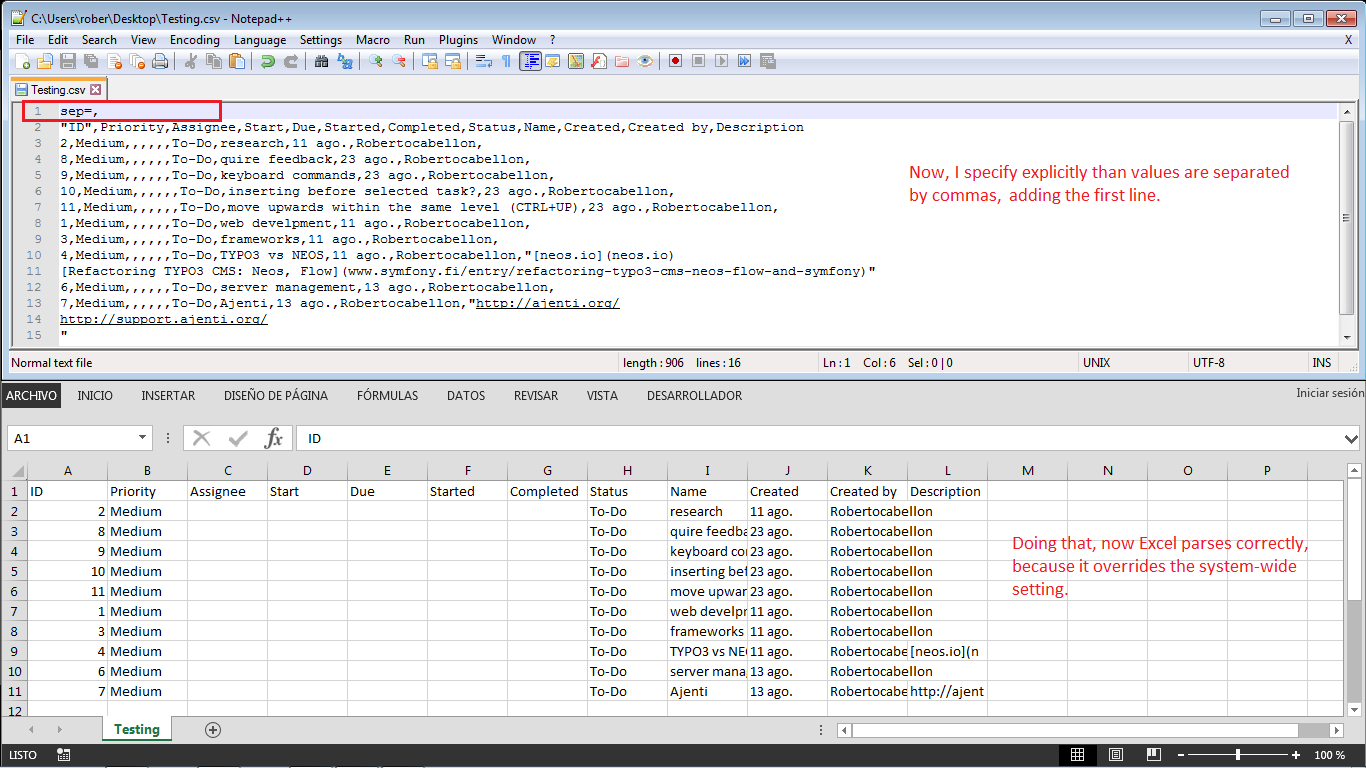Open the Macro menu
Image resolution: width=1366 pixels, height=768 pixels.
(x=373, y=40)
